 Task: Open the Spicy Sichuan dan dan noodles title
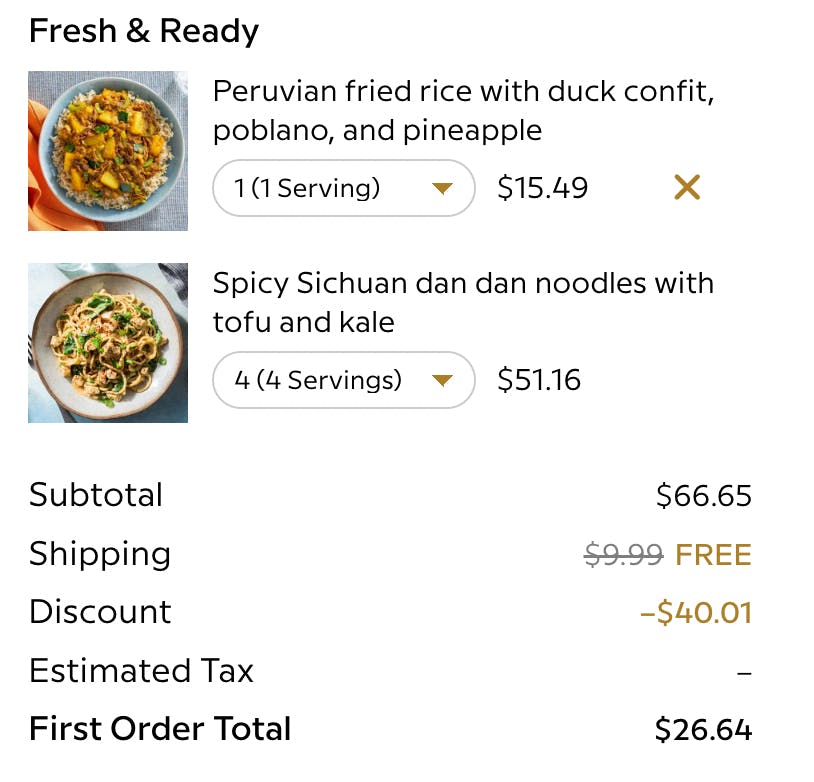click(463, 302)
